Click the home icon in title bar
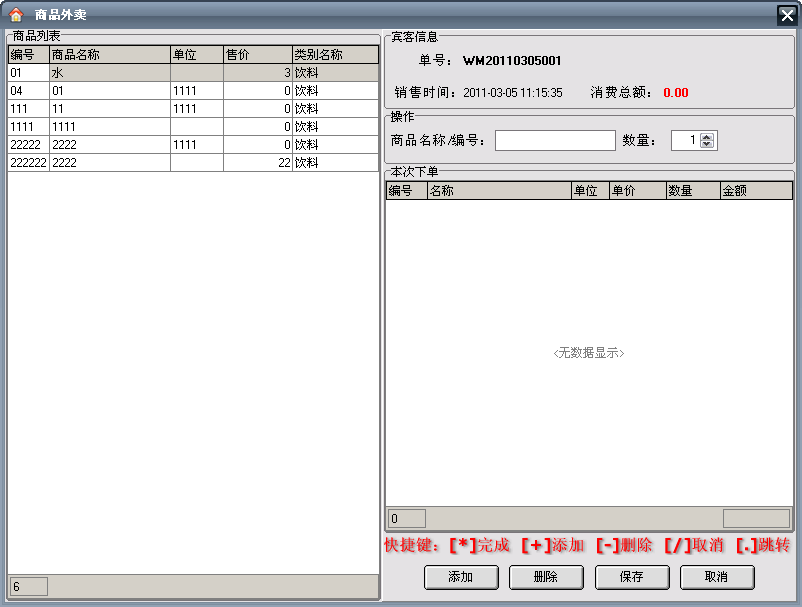Screen dimensions: 802x607 pos(16,14)
